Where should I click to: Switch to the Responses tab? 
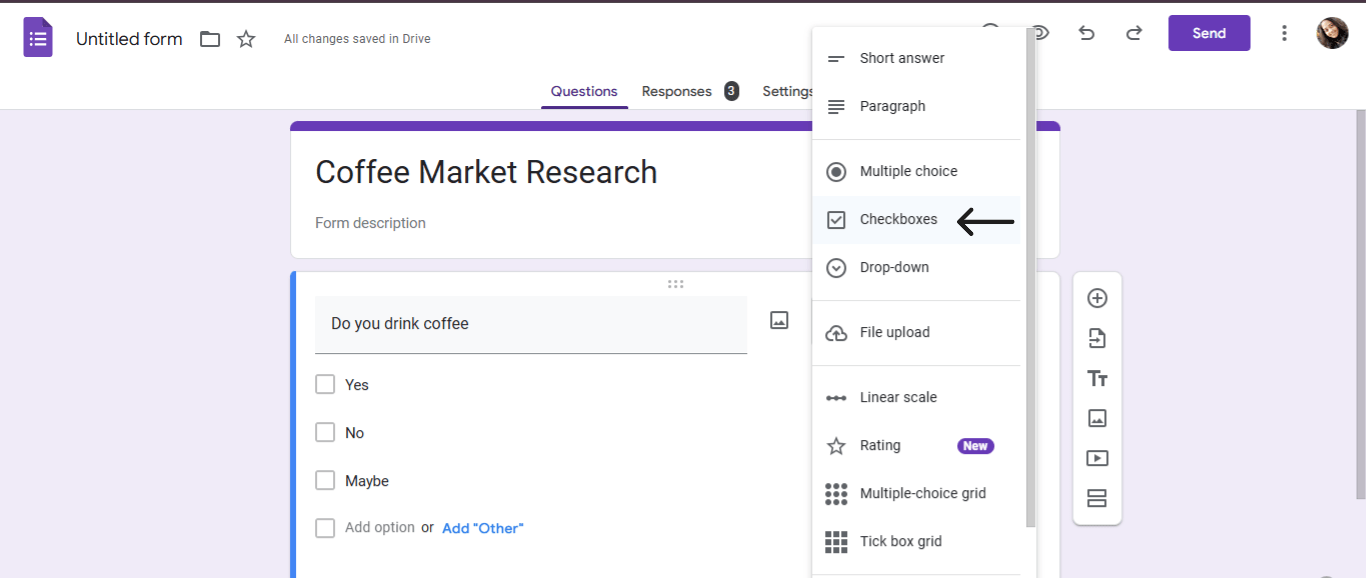point(677,91)
